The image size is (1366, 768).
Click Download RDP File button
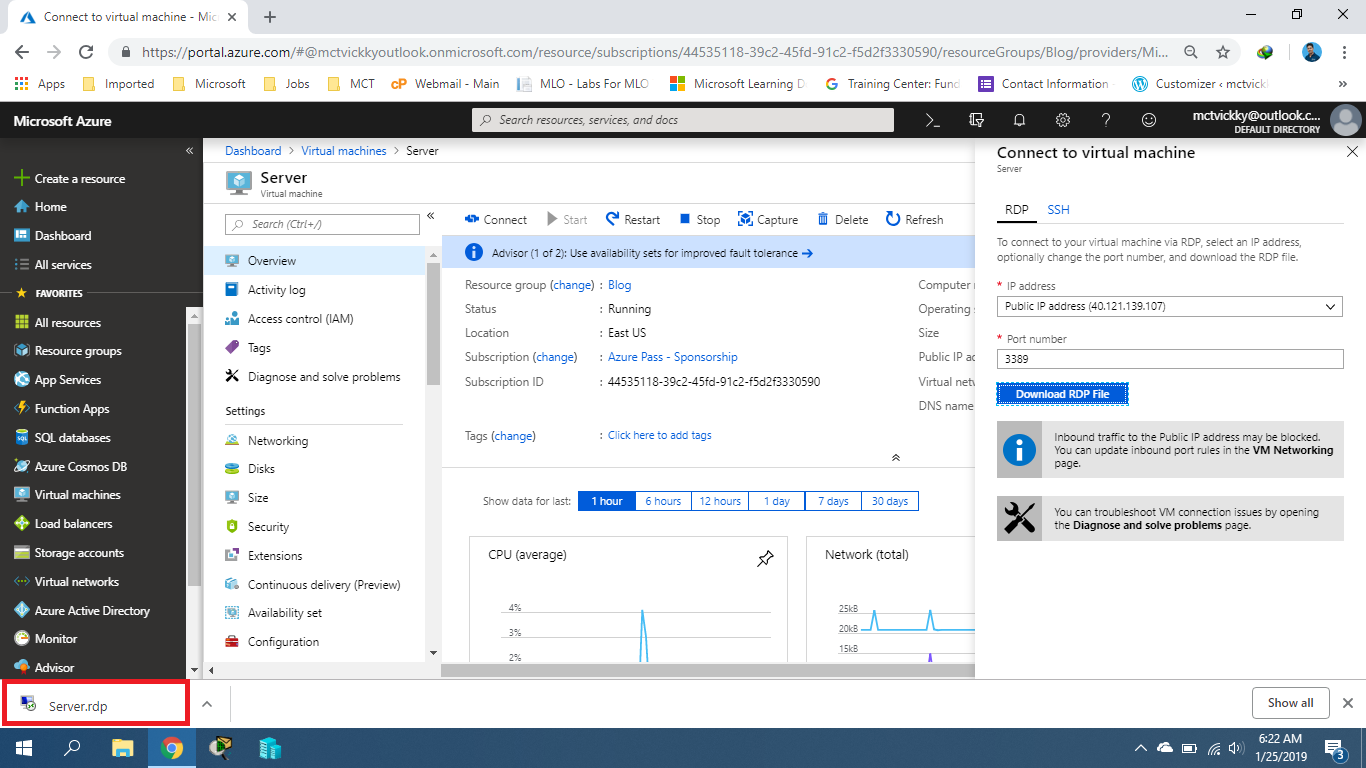[x=1062, y=394]
